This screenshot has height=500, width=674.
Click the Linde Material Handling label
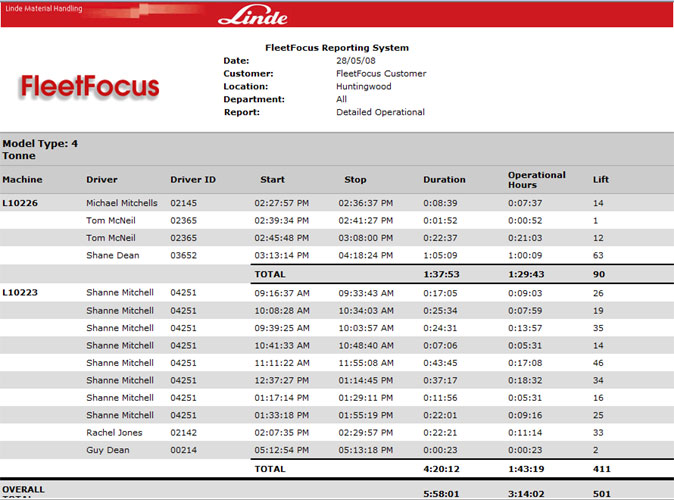click(x=43, y=8)
